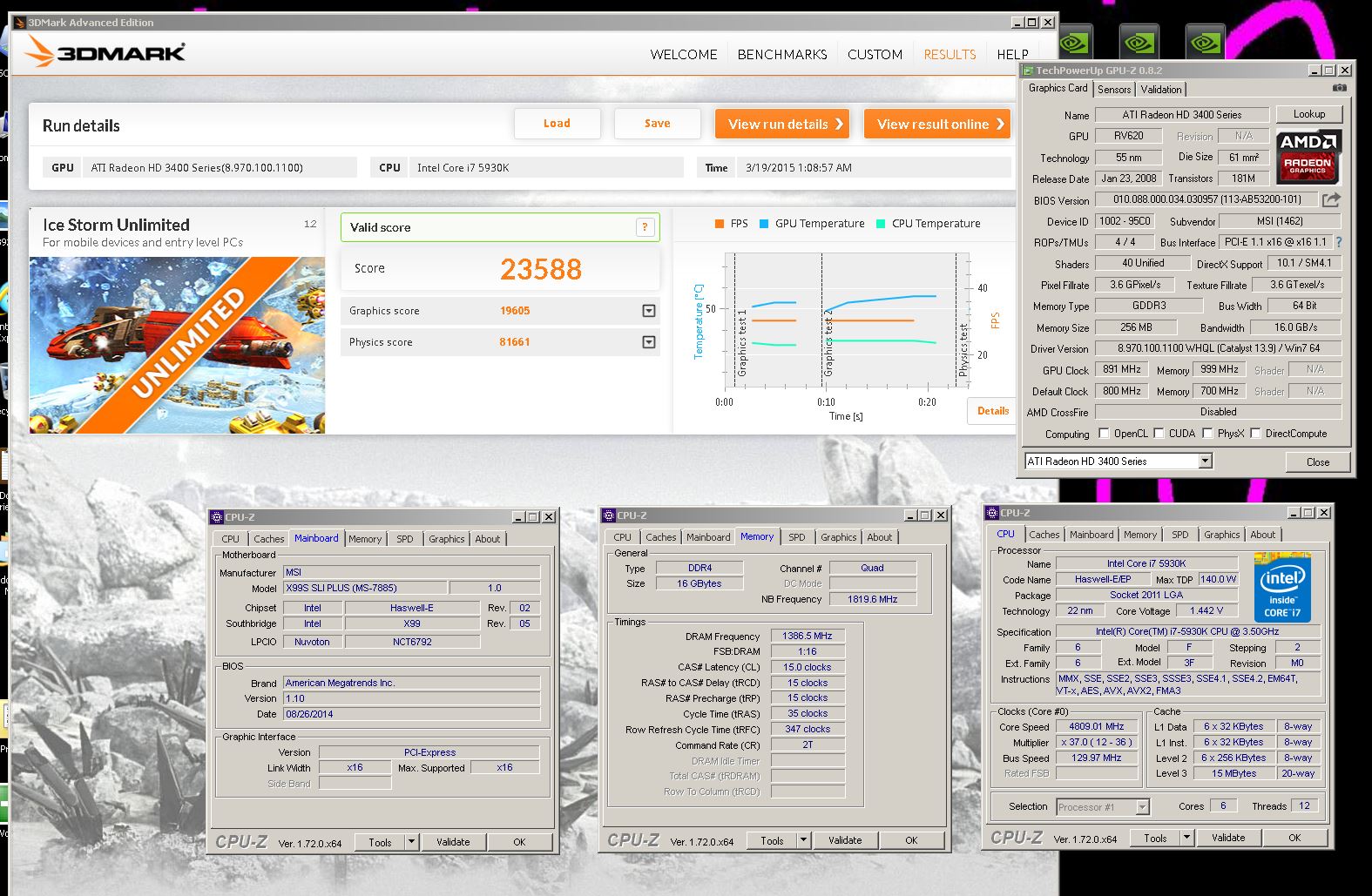Click the leftmost NVIDIA desktop icon
1372x896 pixels.
click(1074, 42)
